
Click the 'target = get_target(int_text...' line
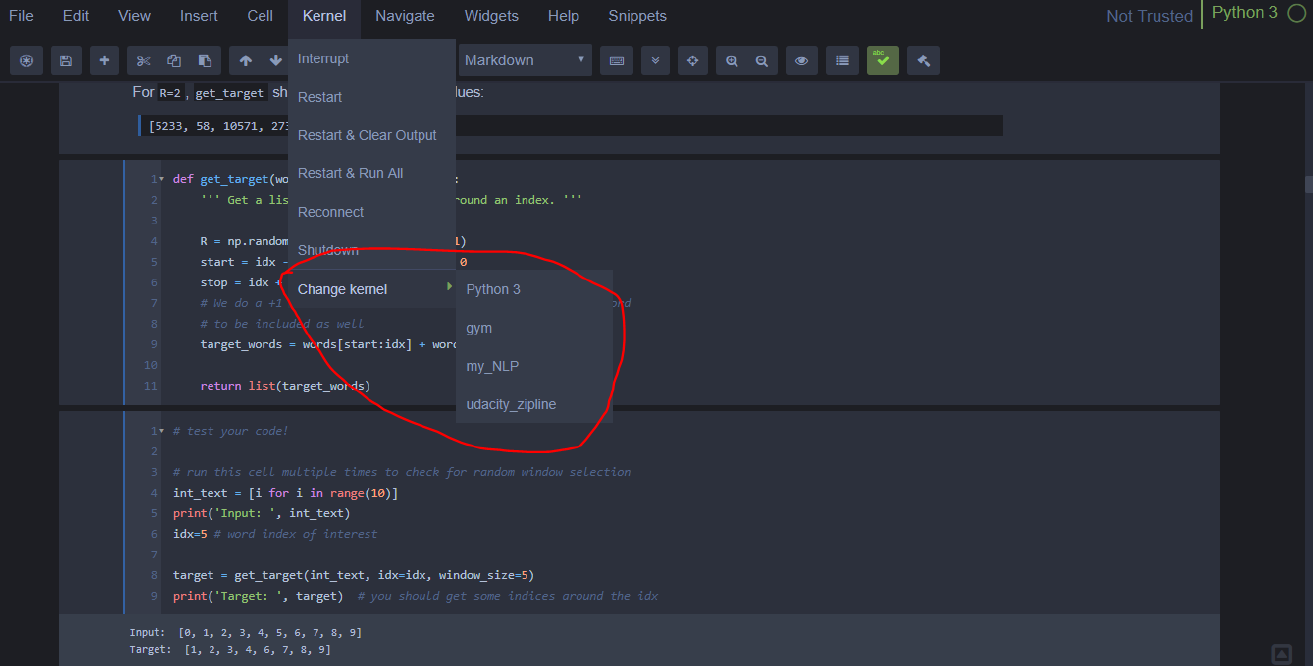click(x=353, y=575)
